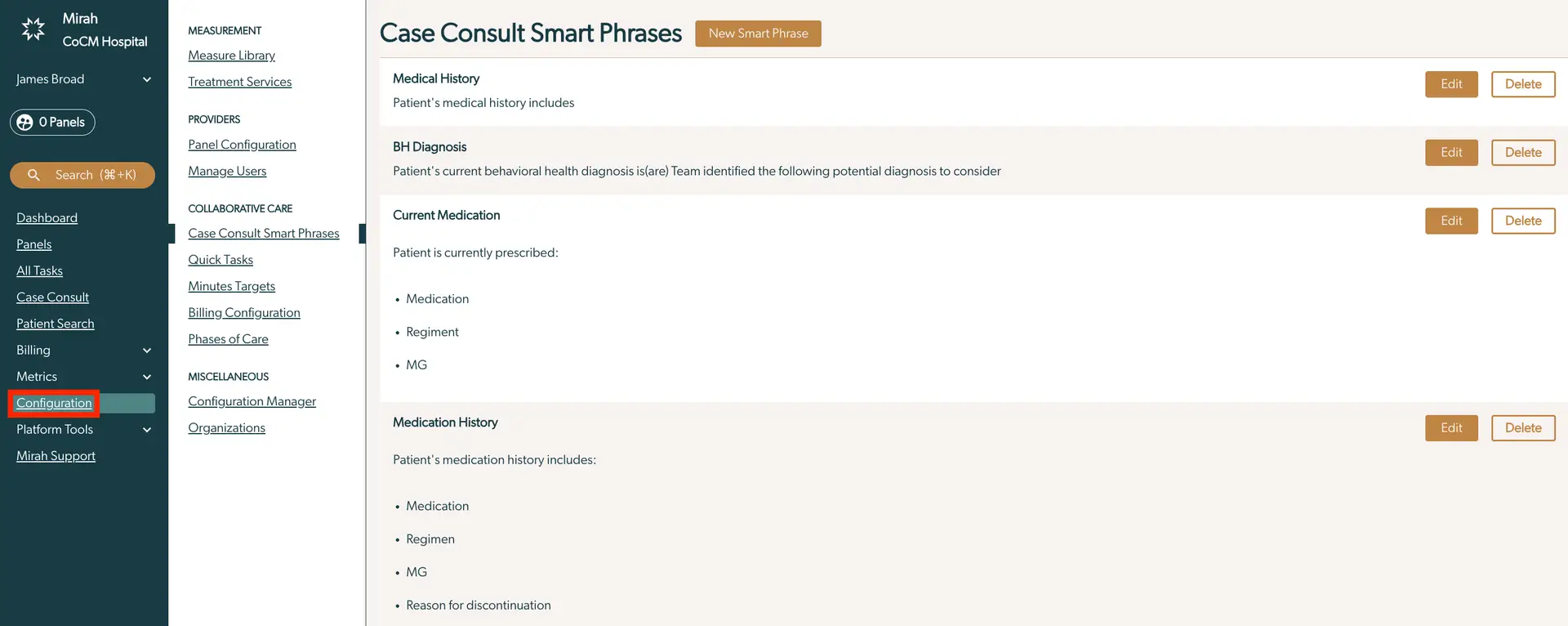The image size is (1568, 626).
Task: Select Case Consult Smart Phrases in the menu
Action: 263,233
